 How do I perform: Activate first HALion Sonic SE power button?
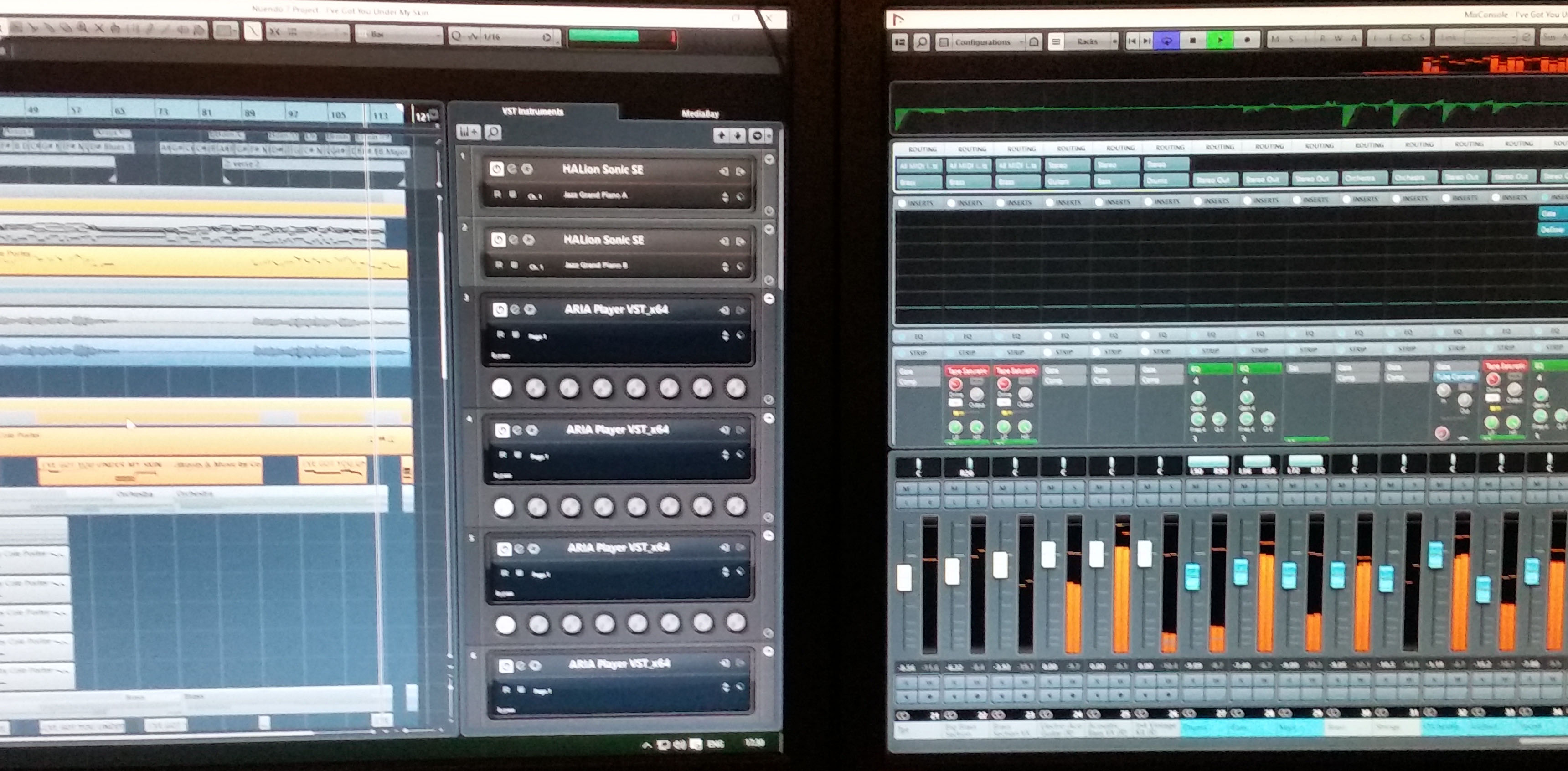click(496, 169)
